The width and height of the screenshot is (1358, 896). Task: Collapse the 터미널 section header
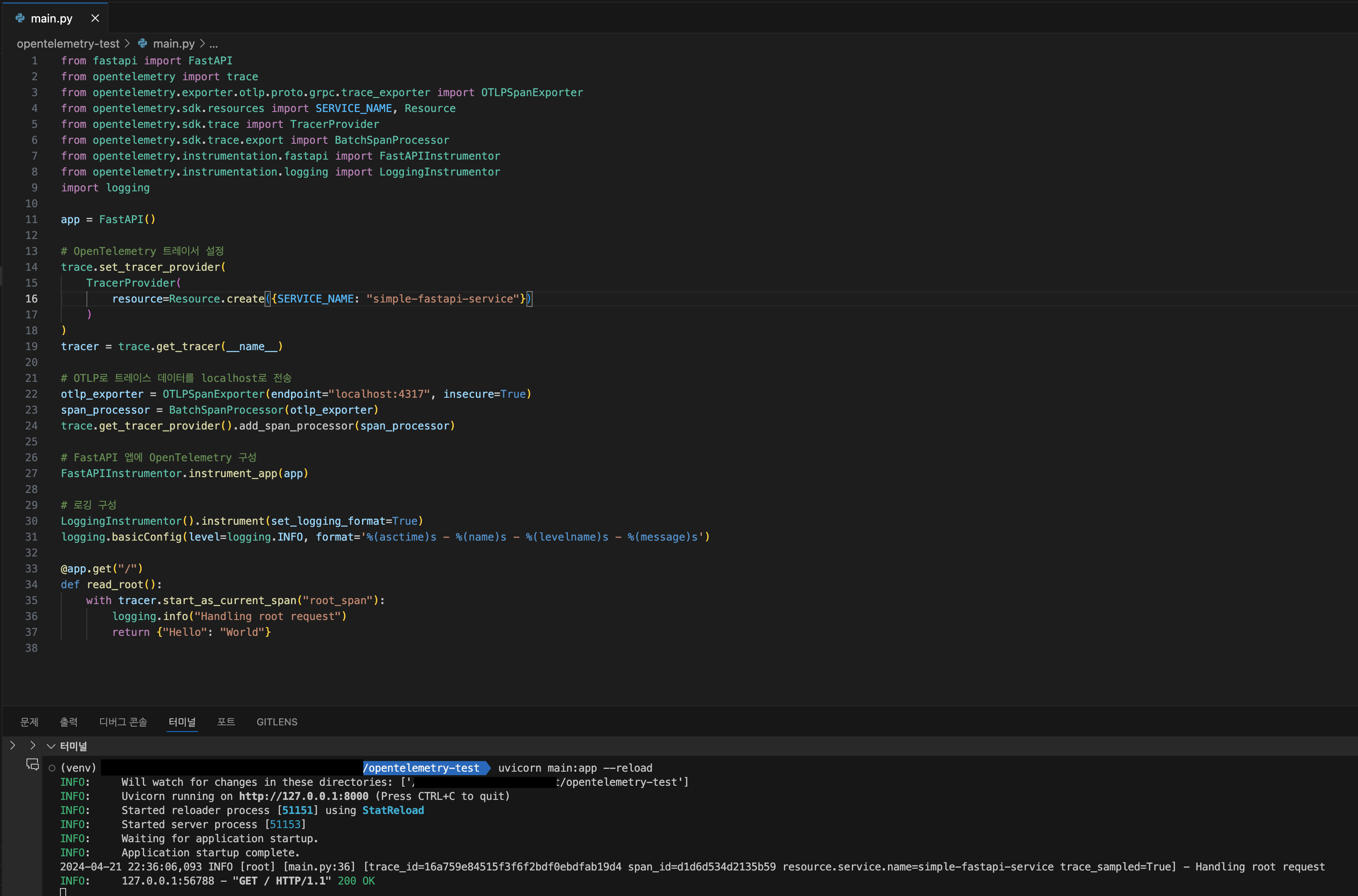tap(51, 746)
